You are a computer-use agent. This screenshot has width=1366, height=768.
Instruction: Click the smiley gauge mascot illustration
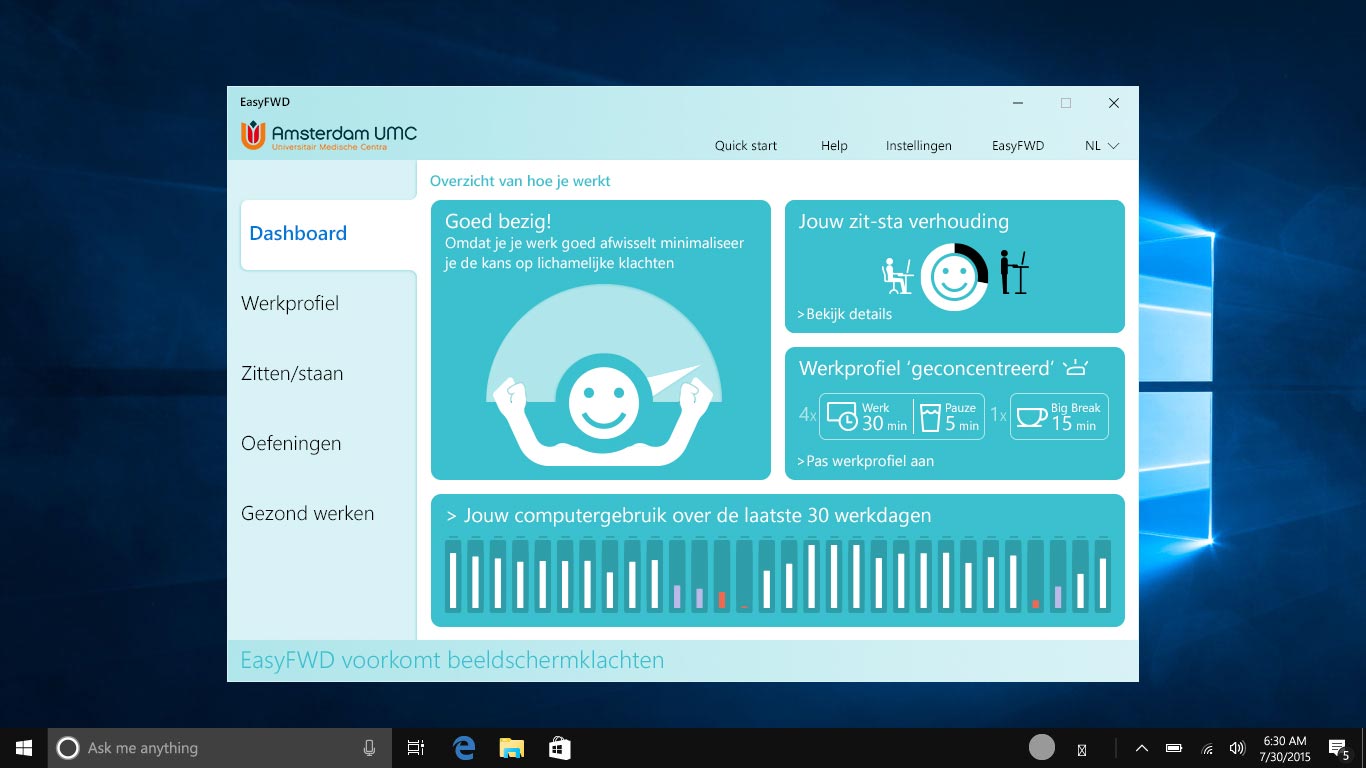click(603, 385)
